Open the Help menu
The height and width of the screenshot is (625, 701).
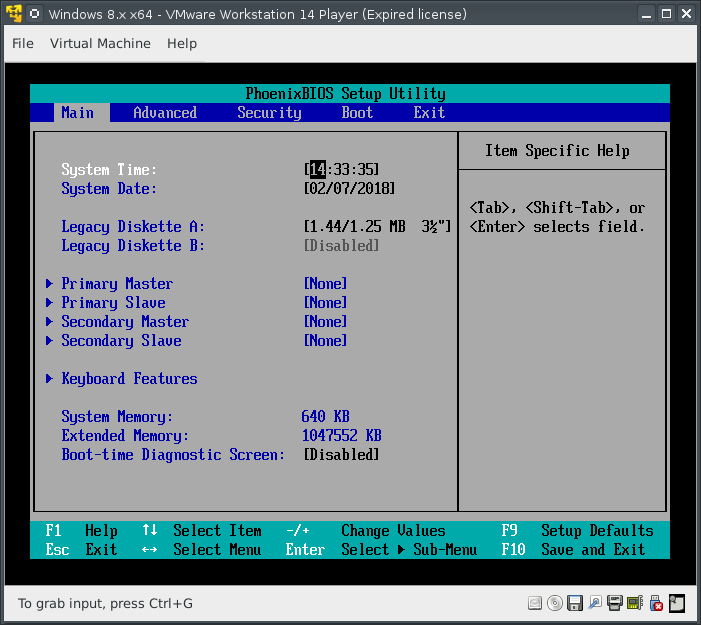tap(182, 43)
